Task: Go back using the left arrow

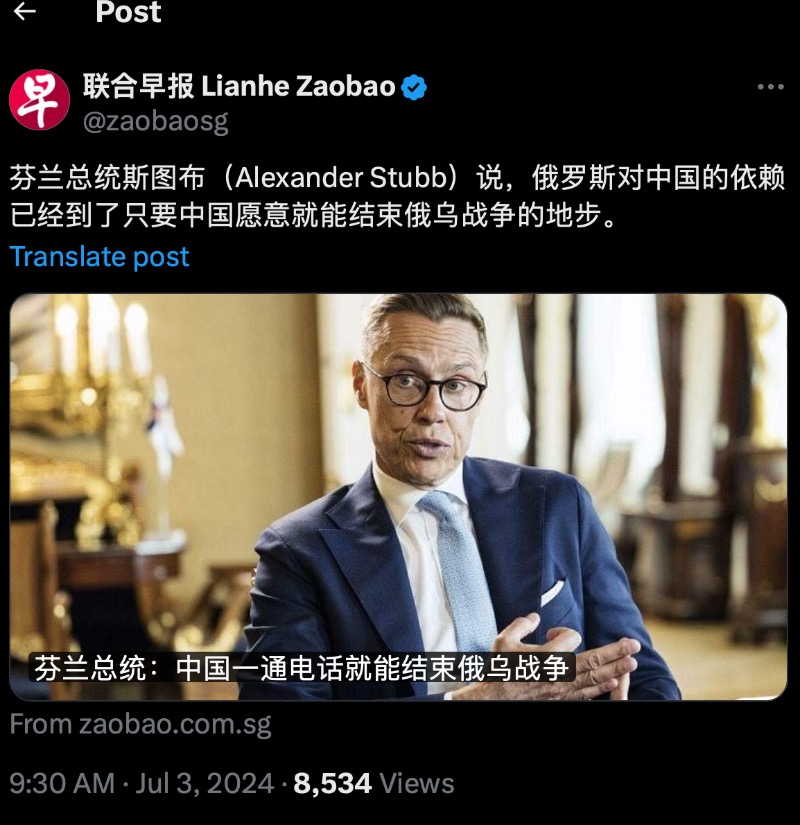Action: (x=24, y=11)
